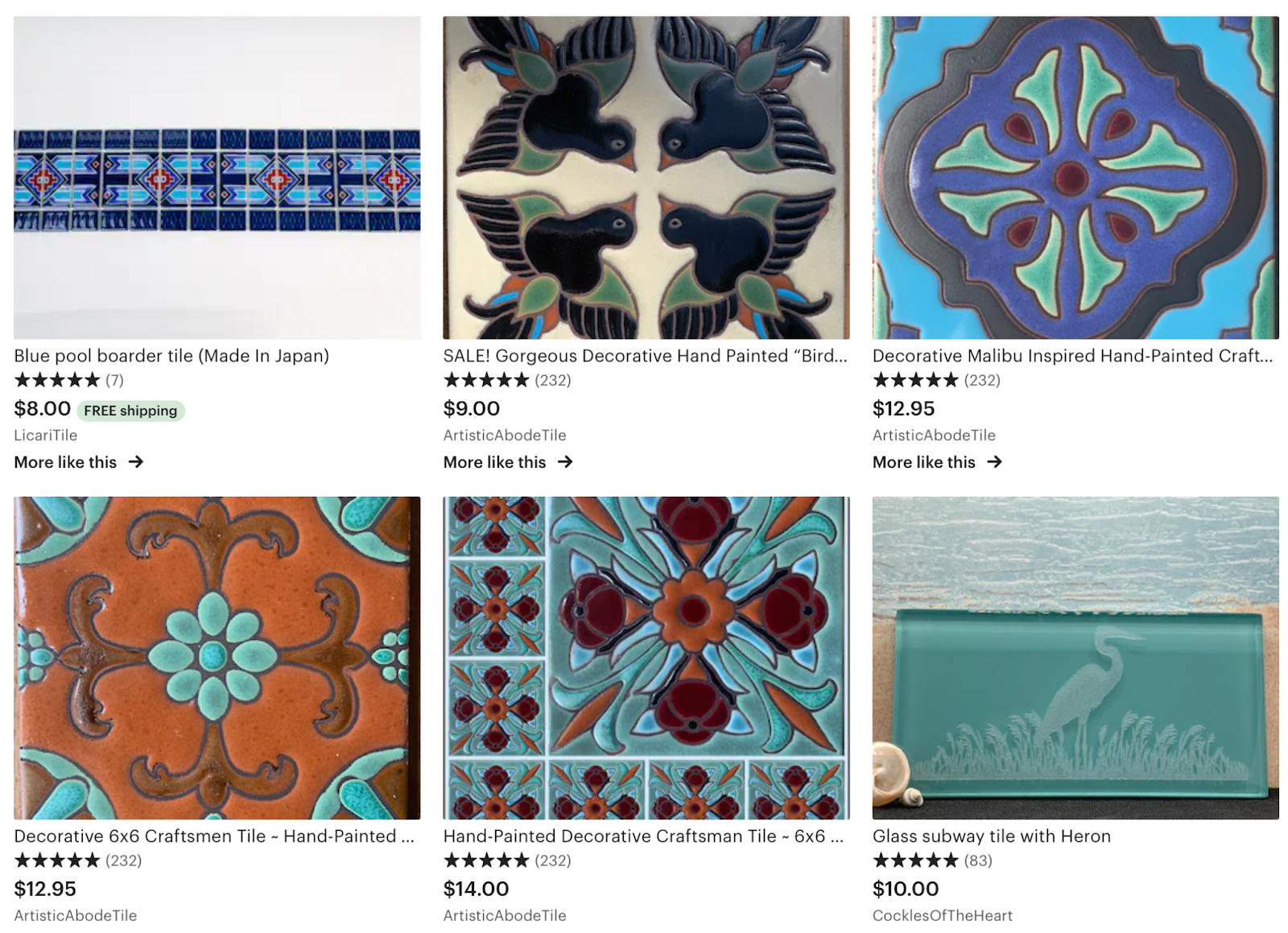Open the Blue pool boarder tile photo

click(x=217, y=178)
